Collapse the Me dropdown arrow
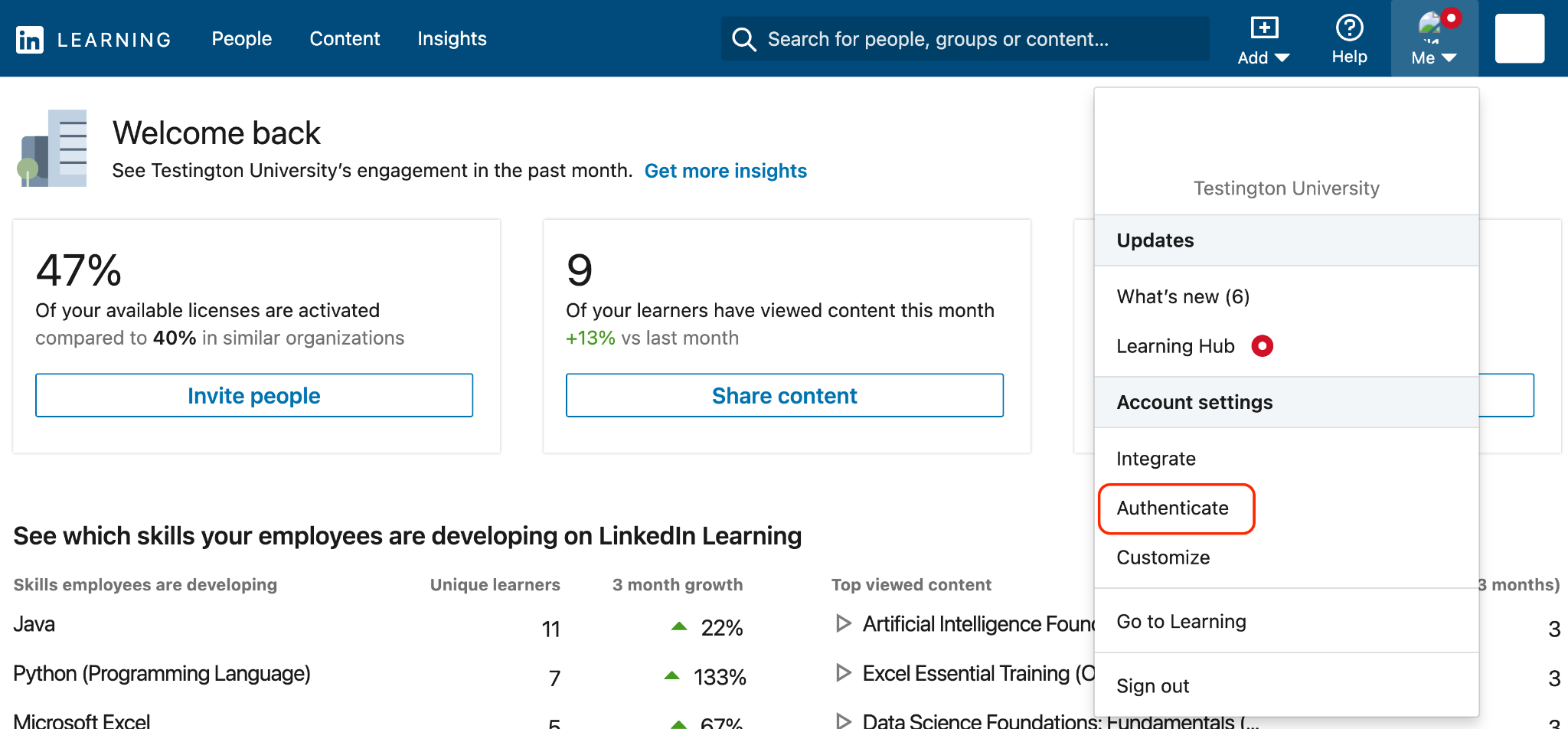 1449,58
